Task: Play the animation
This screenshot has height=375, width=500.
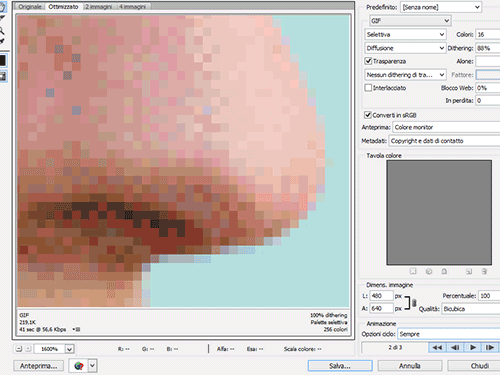Action: 473,347
